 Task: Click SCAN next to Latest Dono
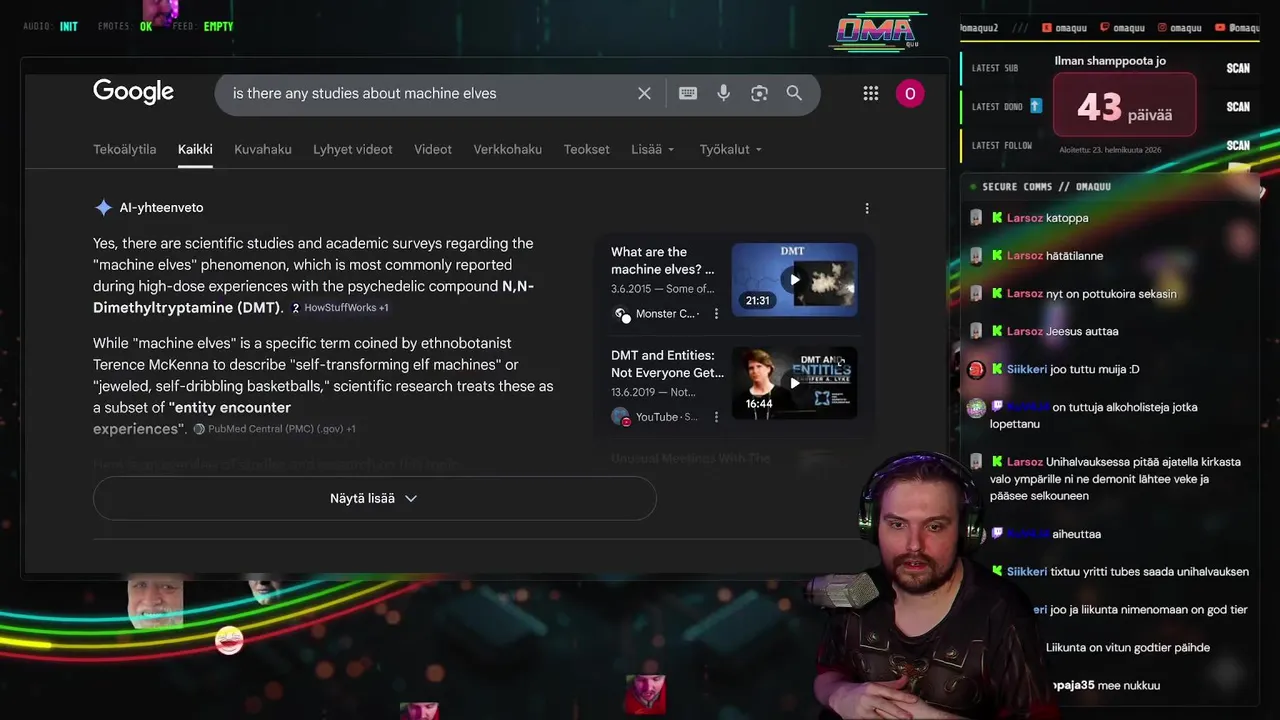point(1238,106)
